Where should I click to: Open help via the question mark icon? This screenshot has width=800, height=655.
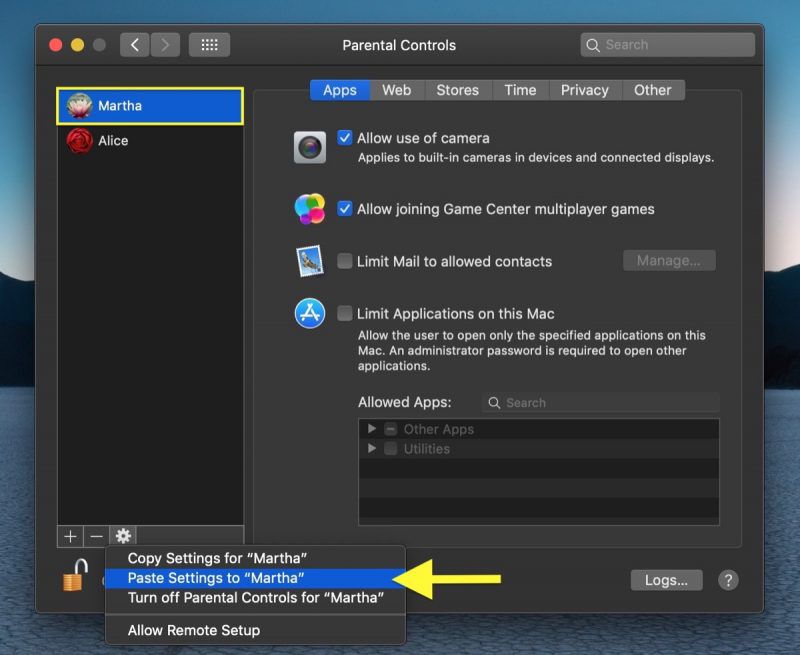(728, 580)
